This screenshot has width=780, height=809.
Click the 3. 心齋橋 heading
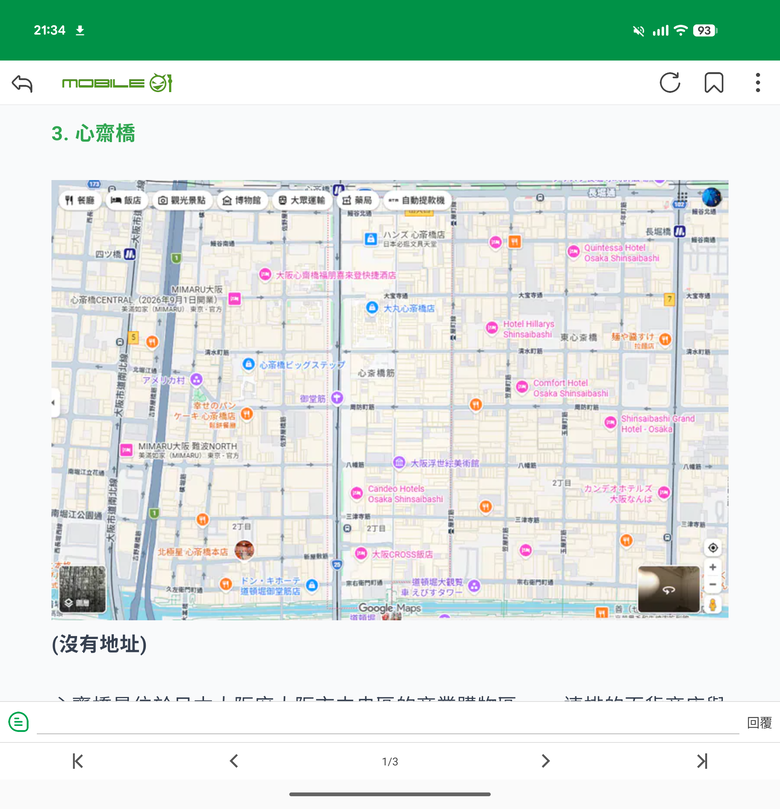pos(93,133)
